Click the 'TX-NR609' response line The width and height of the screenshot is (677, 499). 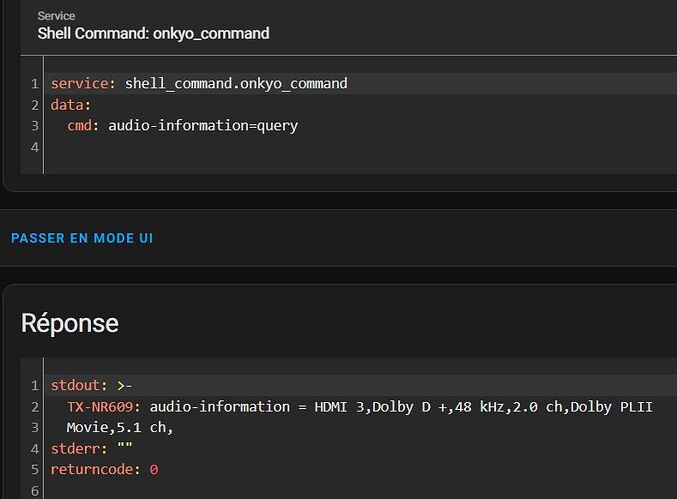360,407
